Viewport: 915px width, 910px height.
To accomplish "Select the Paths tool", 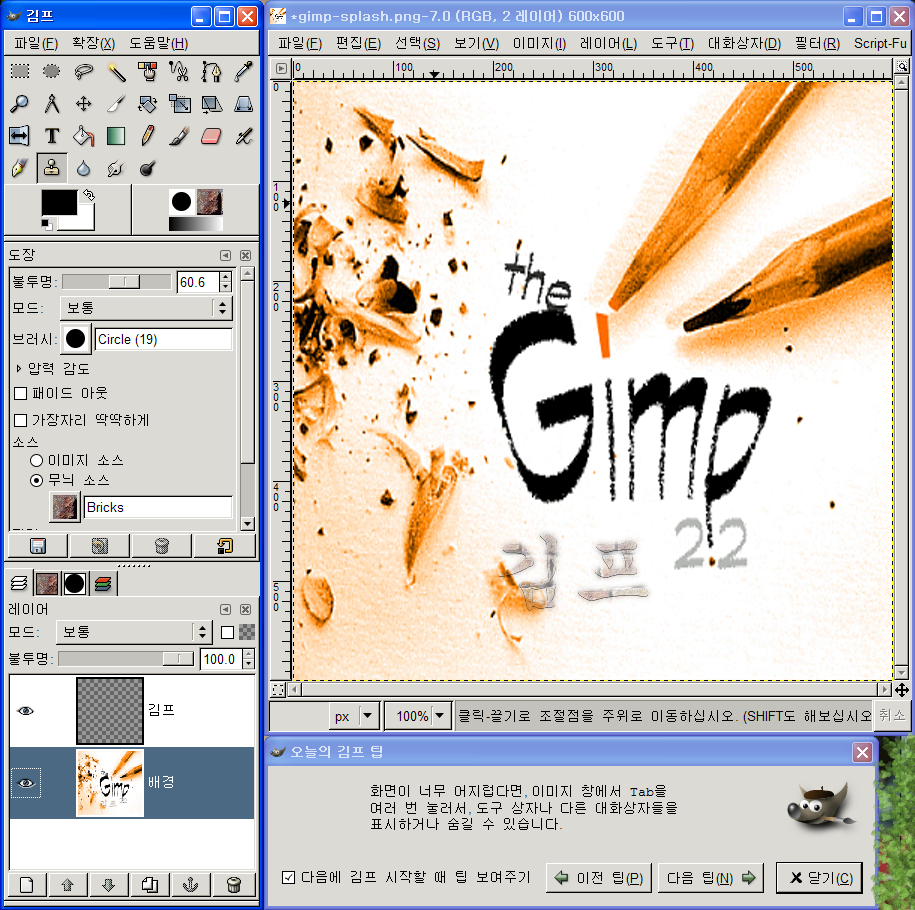I will tap(211, 71).
